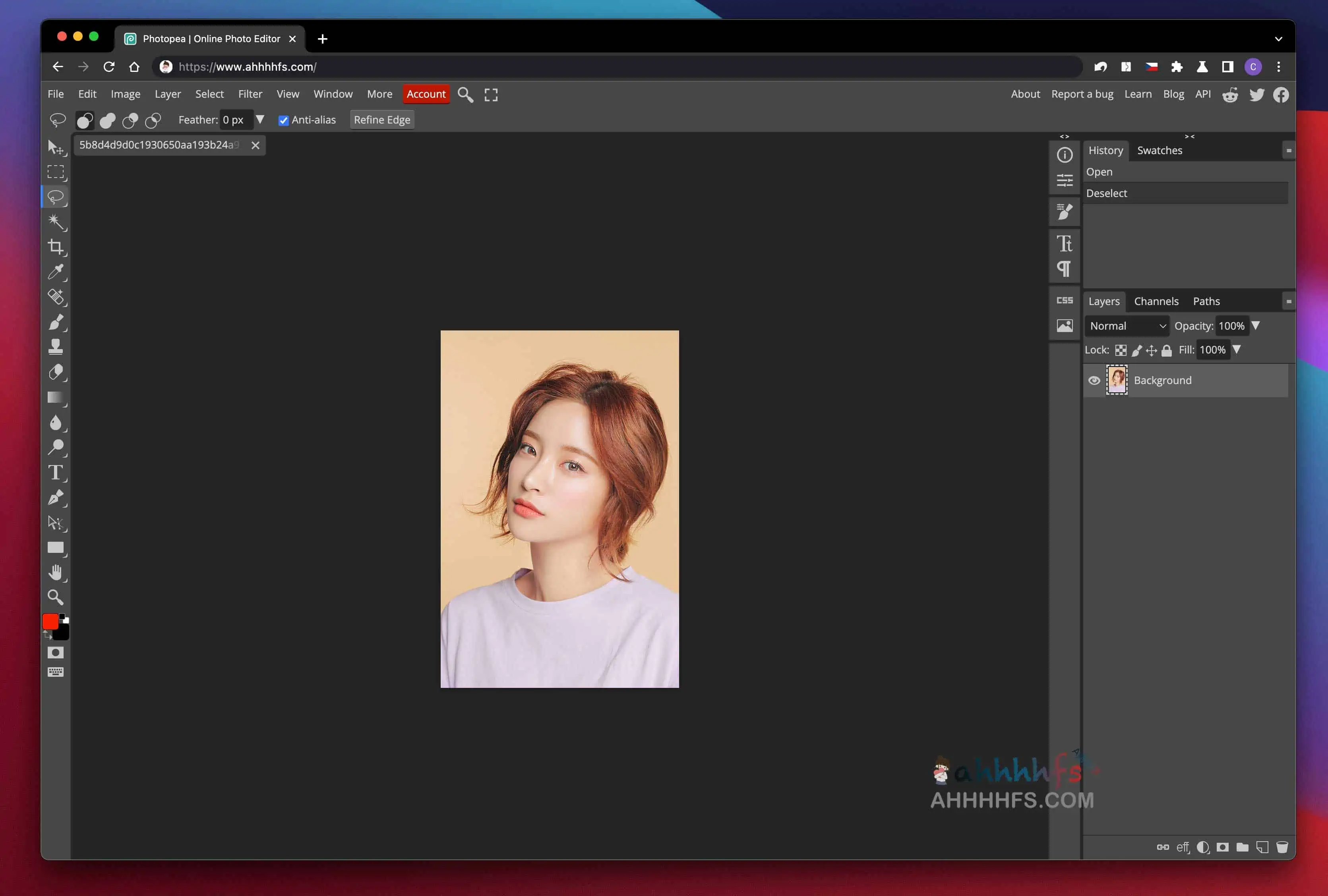Disable the Anti-alias checkbox

pyautogui.click(x=284, y=120)
